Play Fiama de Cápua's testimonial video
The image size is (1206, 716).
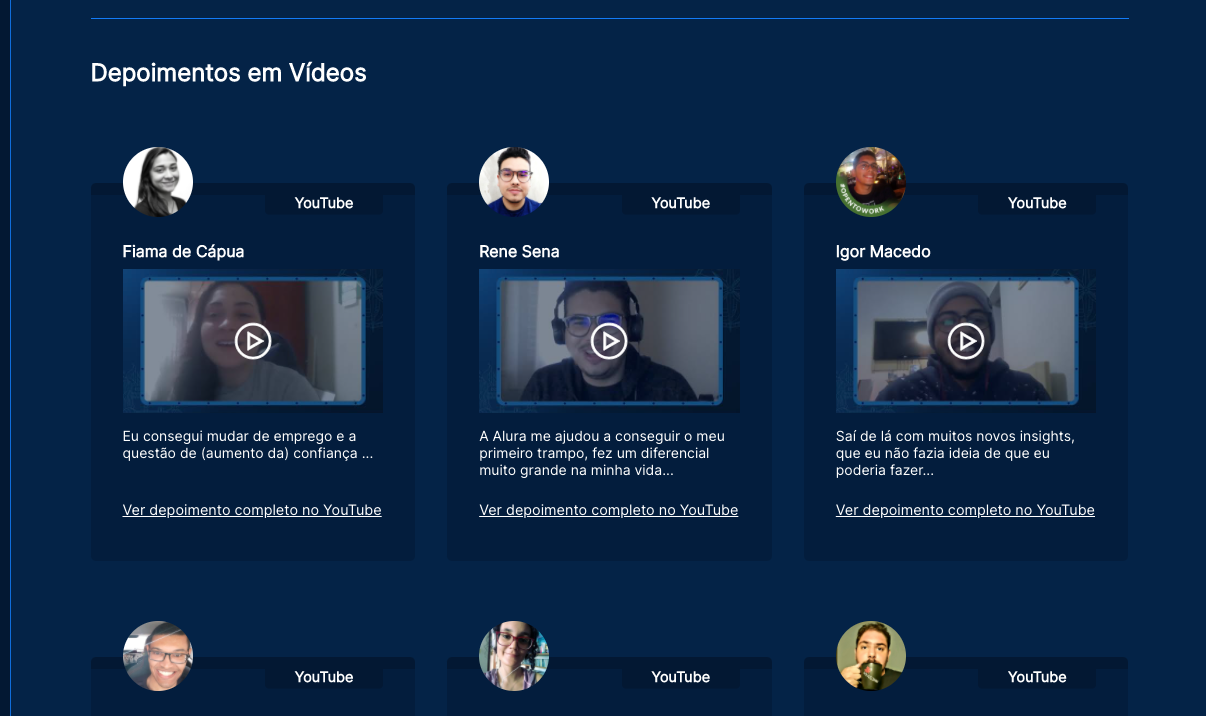tap(253, 341)
